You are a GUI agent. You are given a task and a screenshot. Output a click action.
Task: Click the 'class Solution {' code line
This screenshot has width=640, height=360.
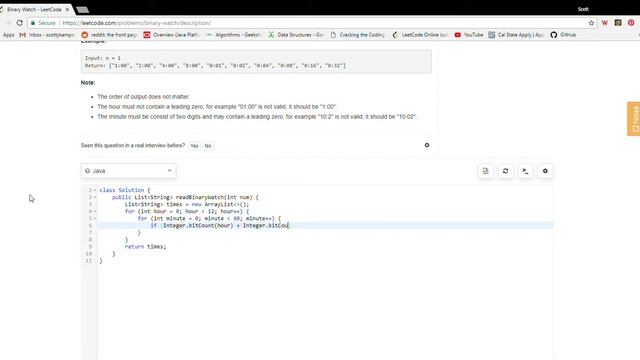tap(125, 190)
